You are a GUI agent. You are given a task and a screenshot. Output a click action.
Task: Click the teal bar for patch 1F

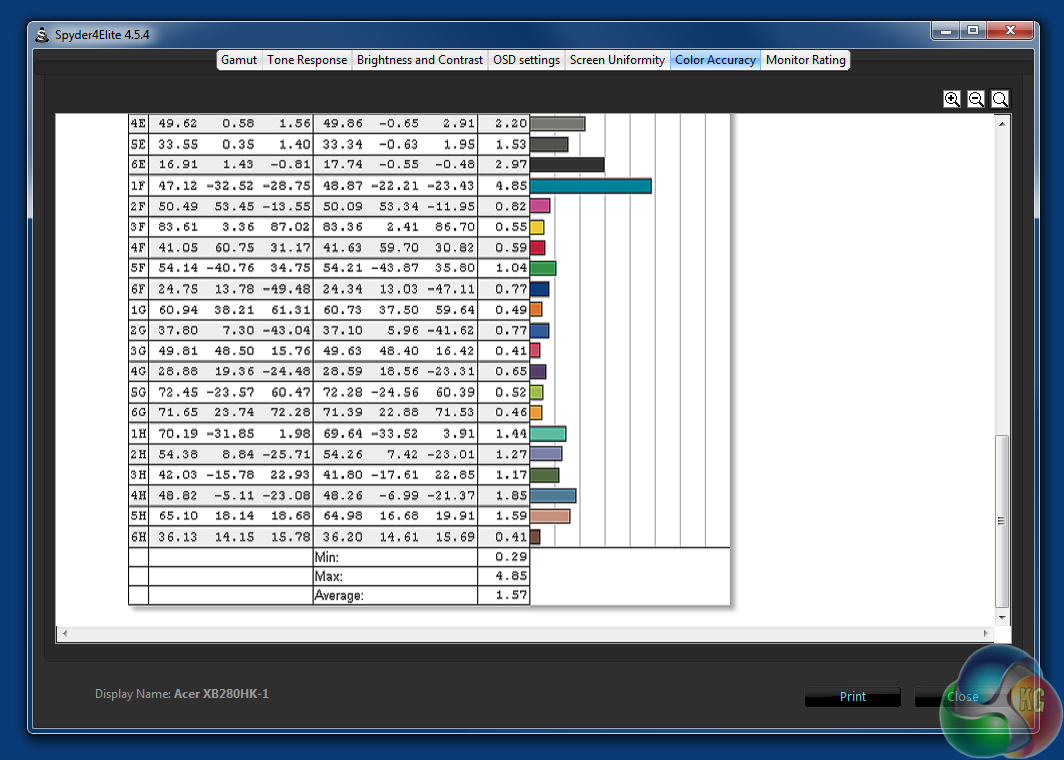tap(590, 185)
